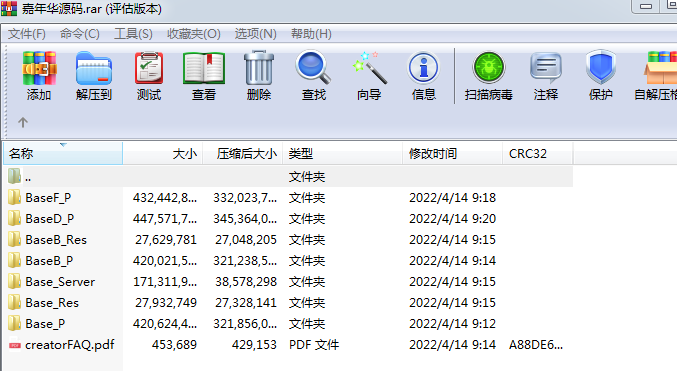The height and width of the screenshot is (371, 677).
Task: Open the 文件(F) menu
Action: [x=27, y=34]
